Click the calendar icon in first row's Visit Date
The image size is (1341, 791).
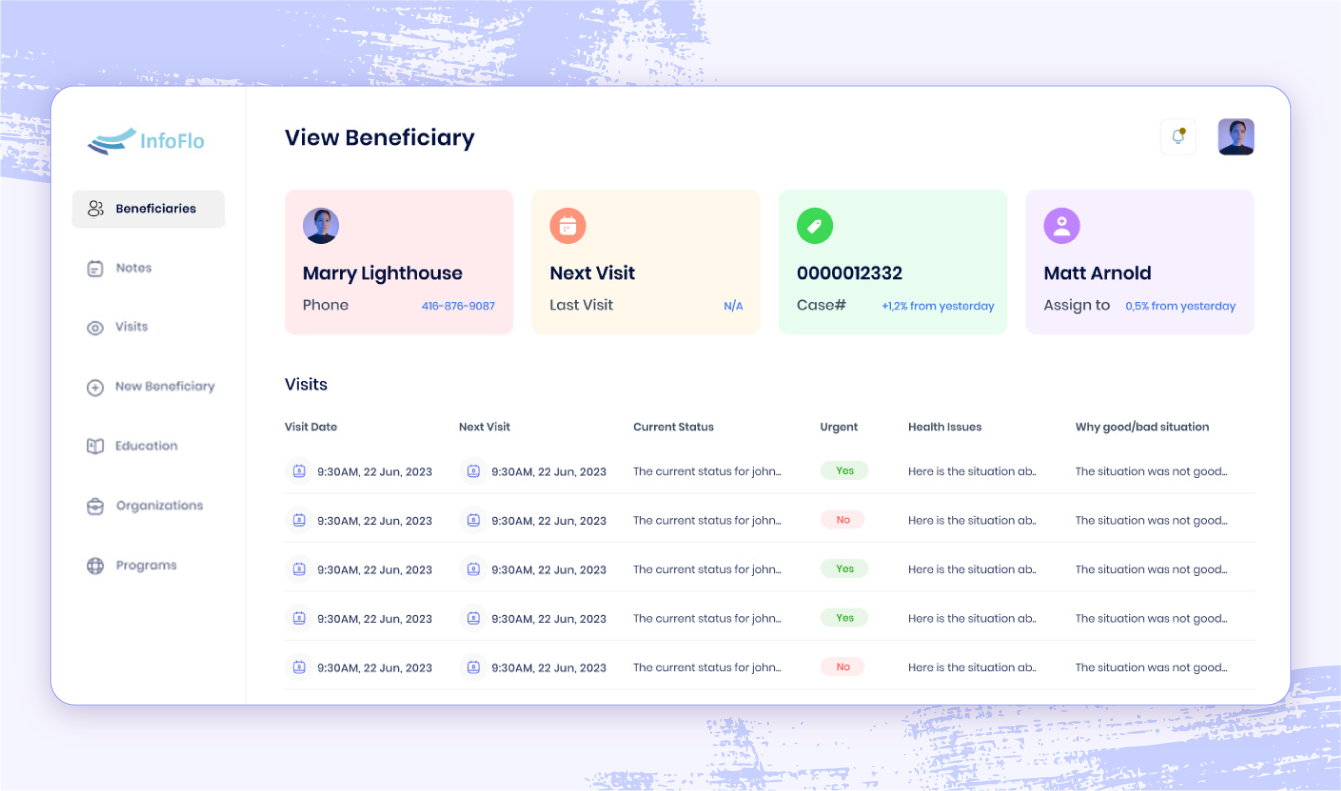(299, 471)
